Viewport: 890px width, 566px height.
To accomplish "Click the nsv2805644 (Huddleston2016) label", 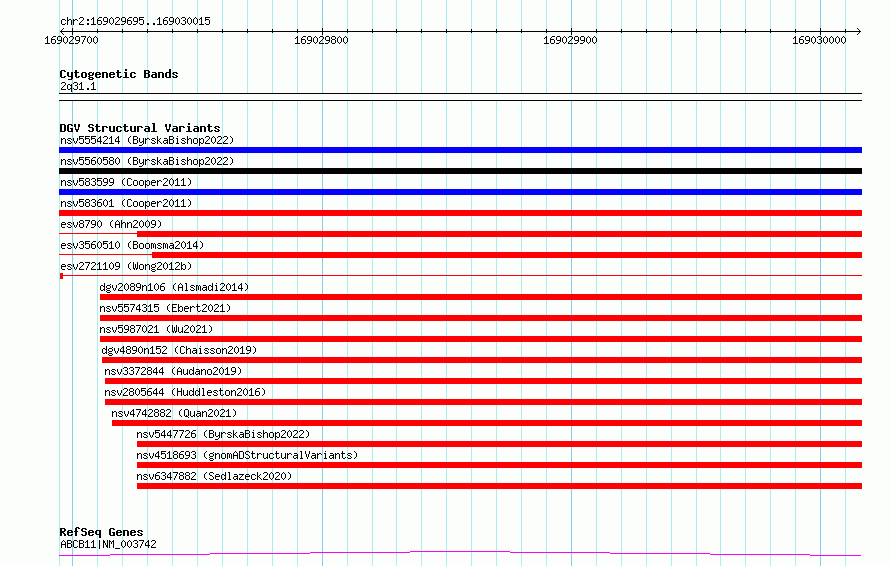I will pyautogui.click(x=185, y=392).
